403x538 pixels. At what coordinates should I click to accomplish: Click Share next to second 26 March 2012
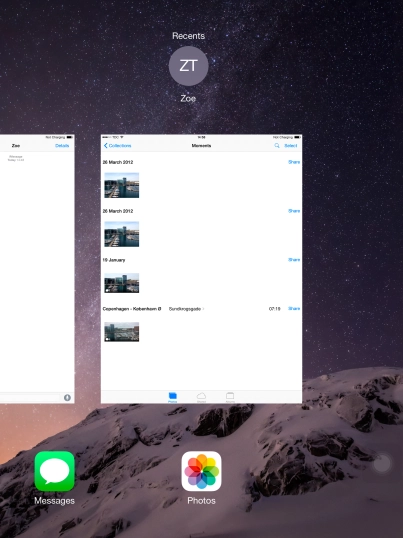click(x=294, y=211)
